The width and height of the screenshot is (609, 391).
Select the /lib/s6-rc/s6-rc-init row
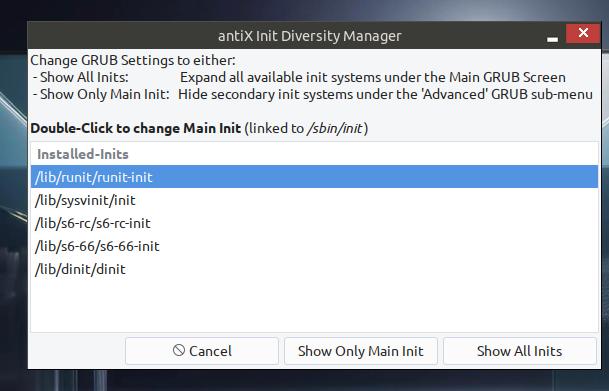(x=314, y=223)
